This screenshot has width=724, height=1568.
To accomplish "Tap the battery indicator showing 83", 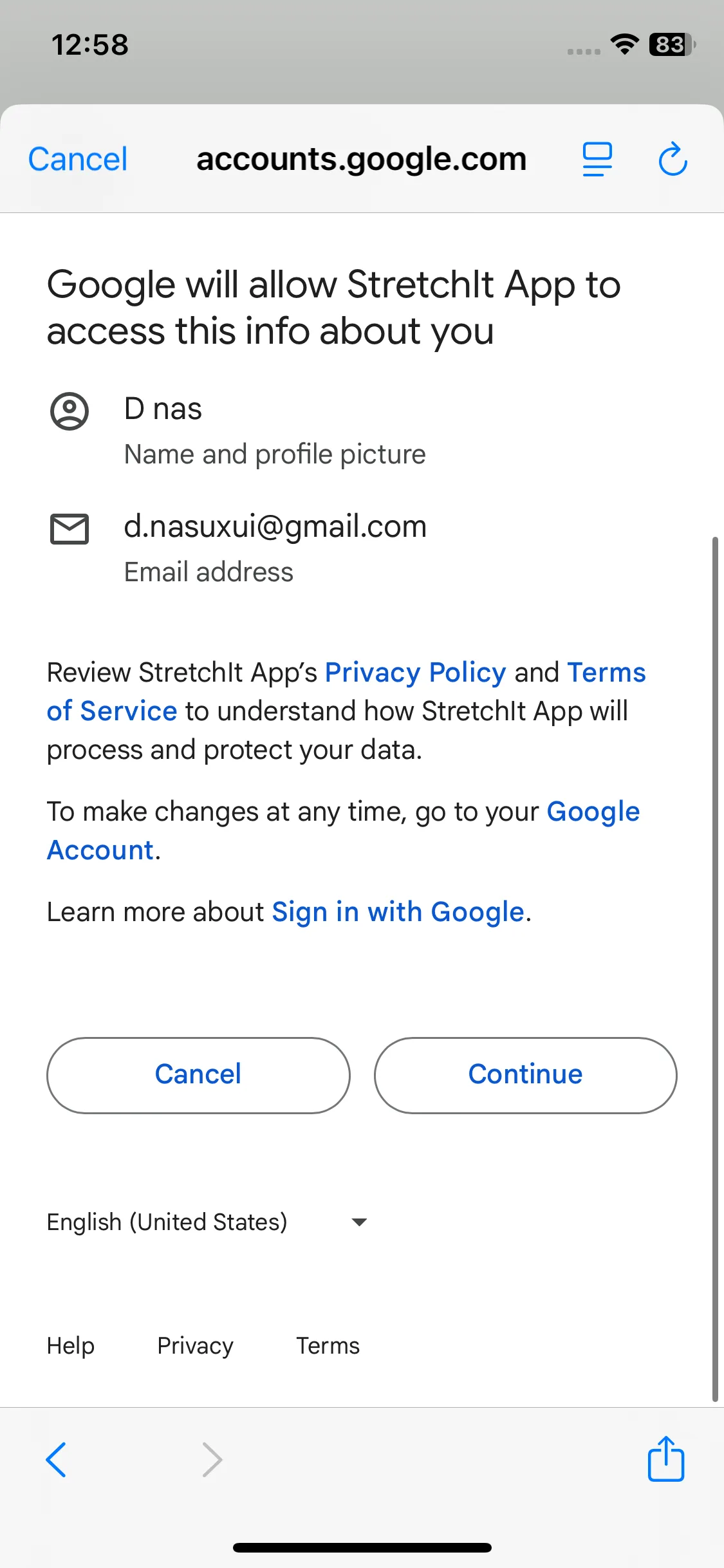I will 671,44.
